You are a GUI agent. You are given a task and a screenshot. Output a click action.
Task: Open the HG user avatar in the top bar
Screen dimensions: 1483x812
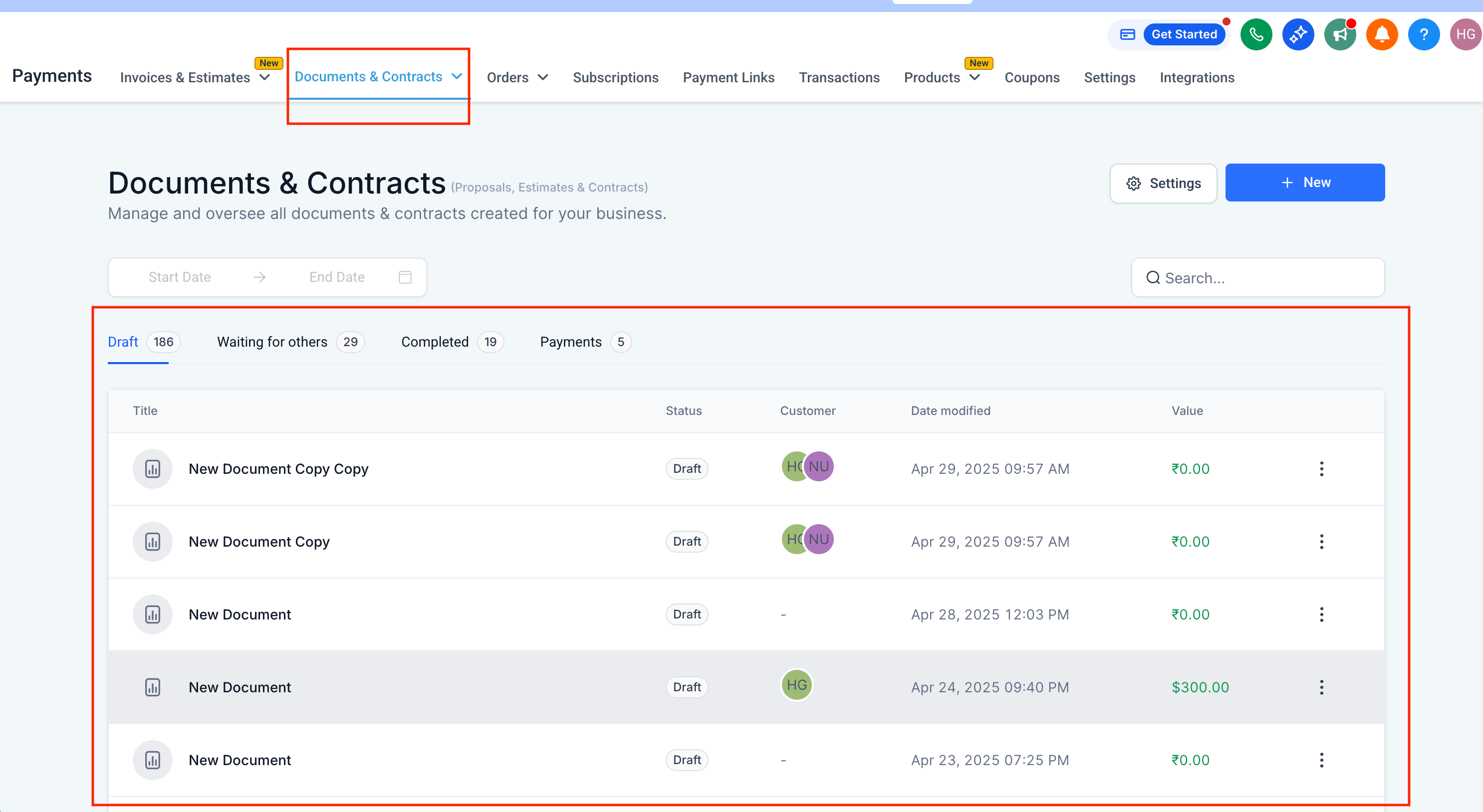point(1465,34)
